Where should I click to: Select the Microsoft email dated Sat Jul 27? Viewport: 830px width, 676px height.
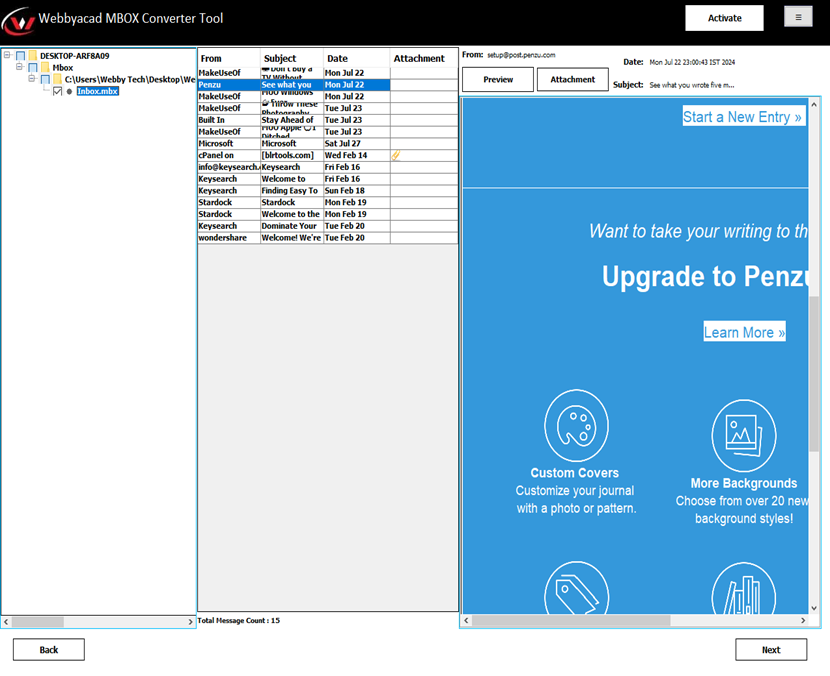(328, 143)
